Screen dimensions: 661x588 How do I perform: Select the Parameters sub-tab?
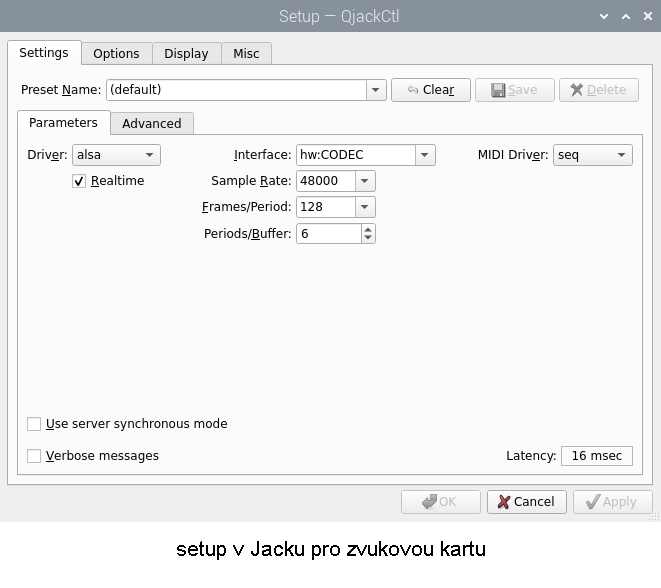[x=63, y=123]
